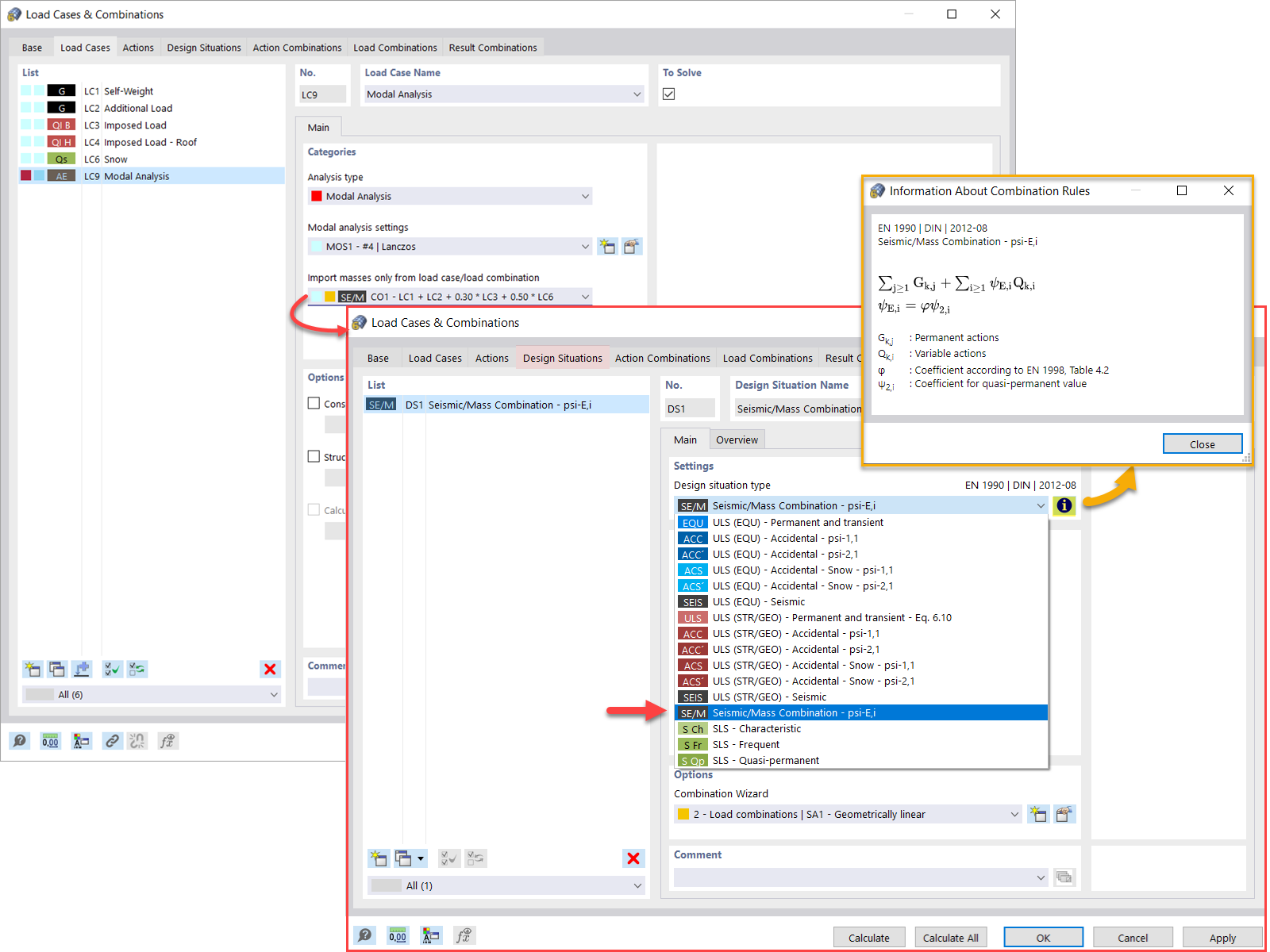
Task: Create a new load case
Action: pos(33,669)
